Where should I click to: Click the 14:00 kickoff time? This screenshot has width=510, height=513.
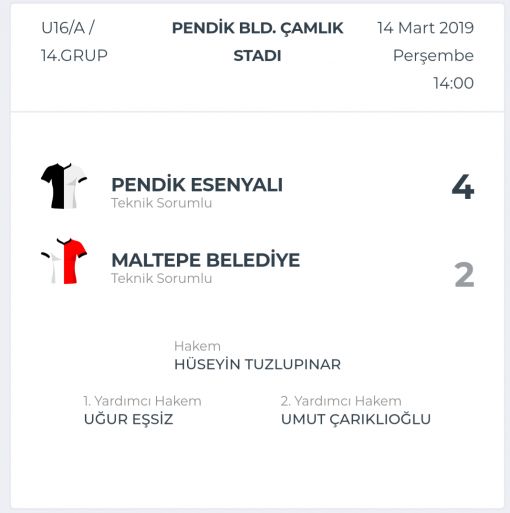tap(453, 83)
